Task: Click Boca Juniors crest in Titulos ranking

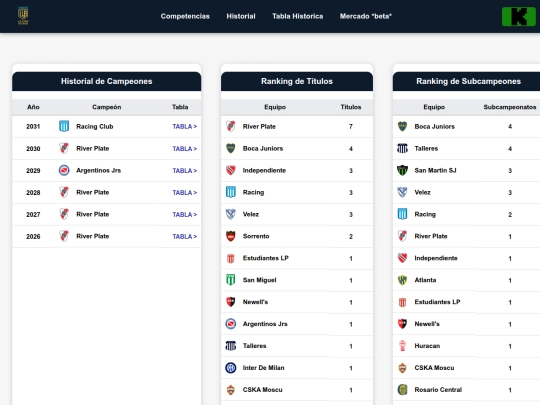Action: coord(231,148)
